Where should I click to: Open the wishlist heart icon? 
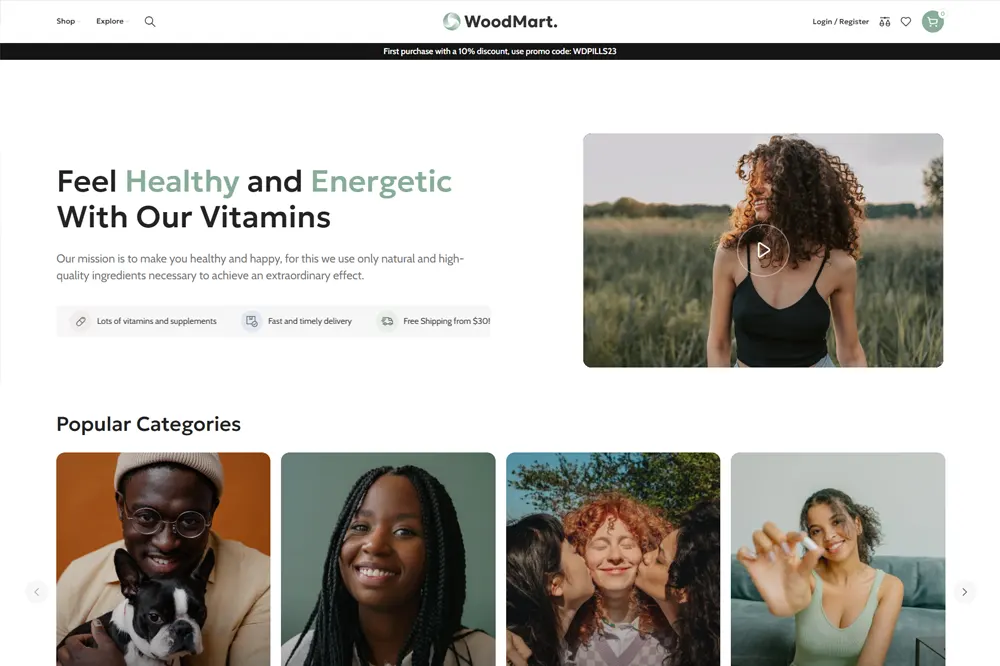coord(906,22)
